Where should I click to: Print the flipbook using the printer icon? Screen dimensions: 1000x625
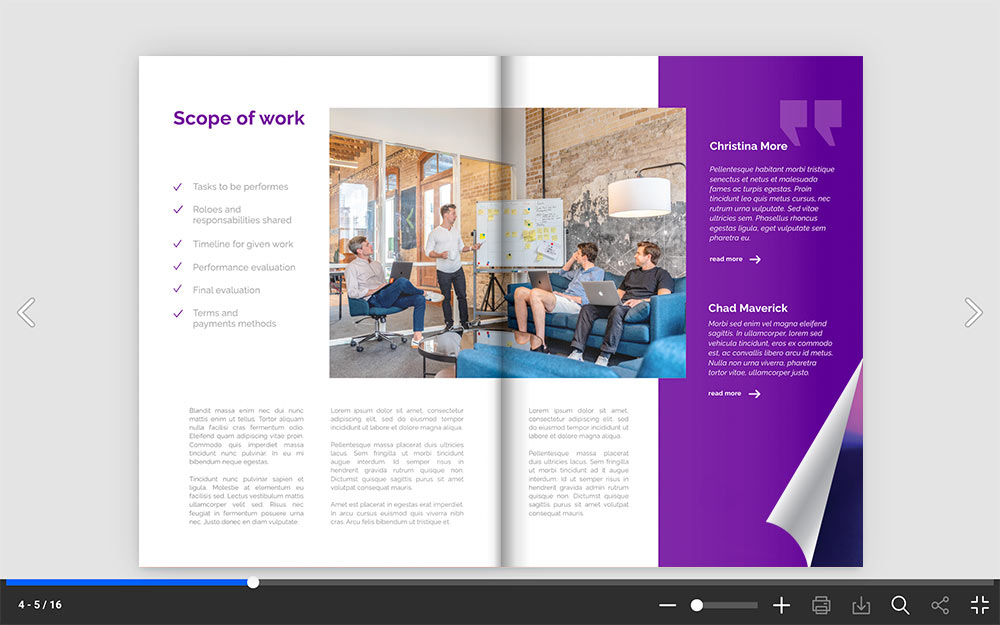tap(821, 605)
